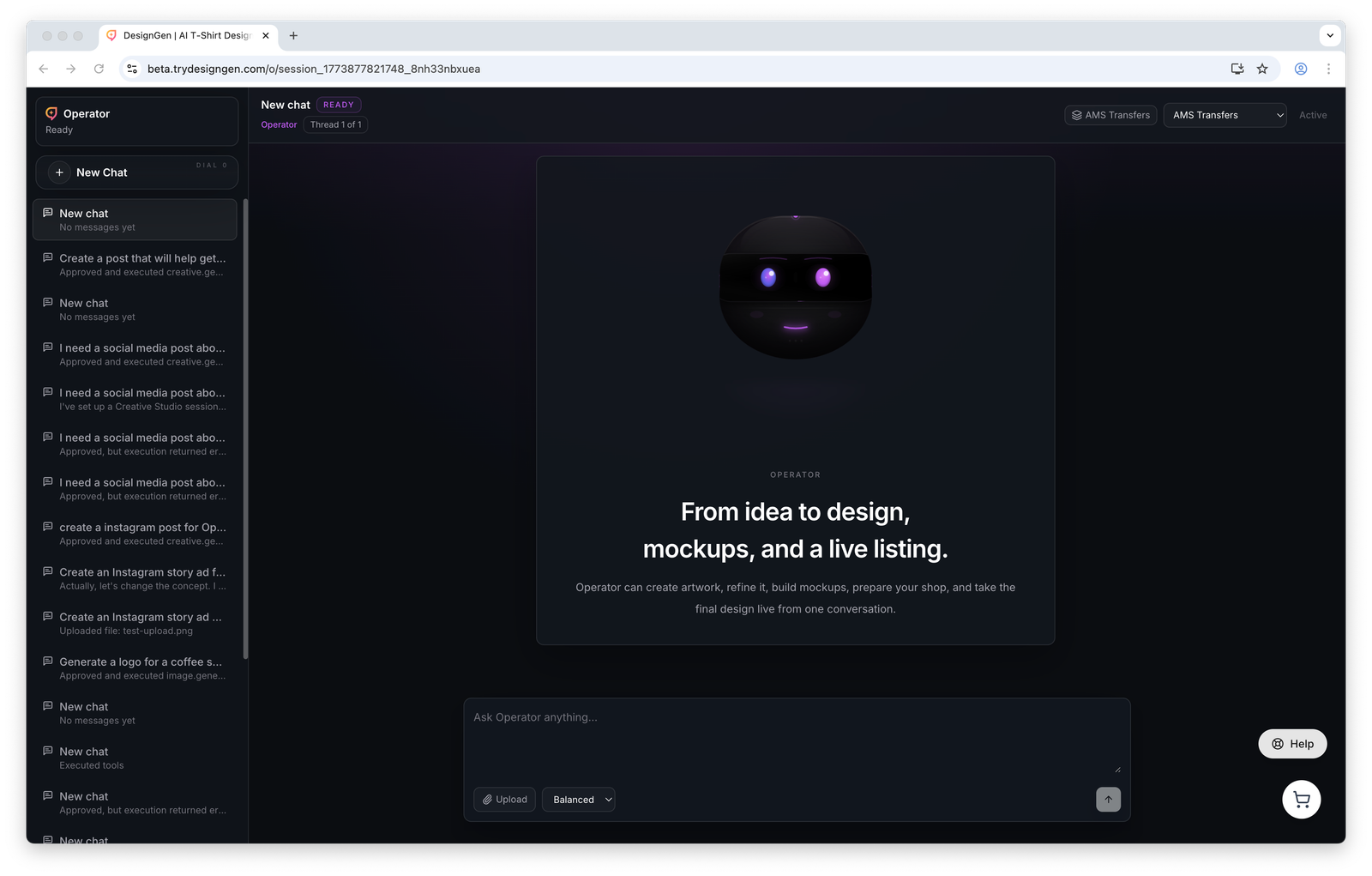Click the New Chat button
Viewport: 1372px width, 876px height.
click(135, 172)
